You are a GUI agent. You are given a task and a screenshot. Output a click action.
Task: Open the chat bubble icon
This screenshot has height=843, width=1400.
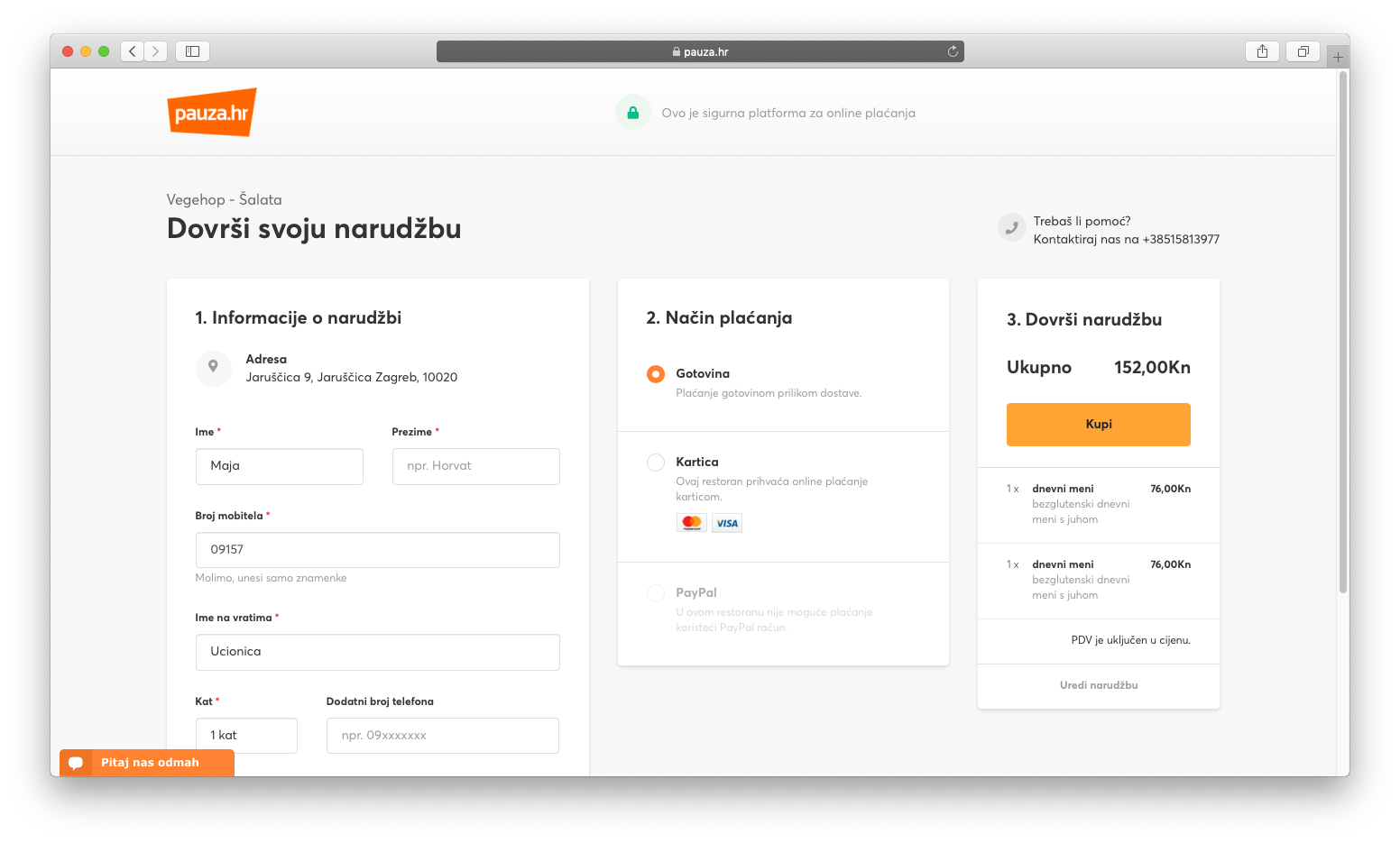click(77, 763)
